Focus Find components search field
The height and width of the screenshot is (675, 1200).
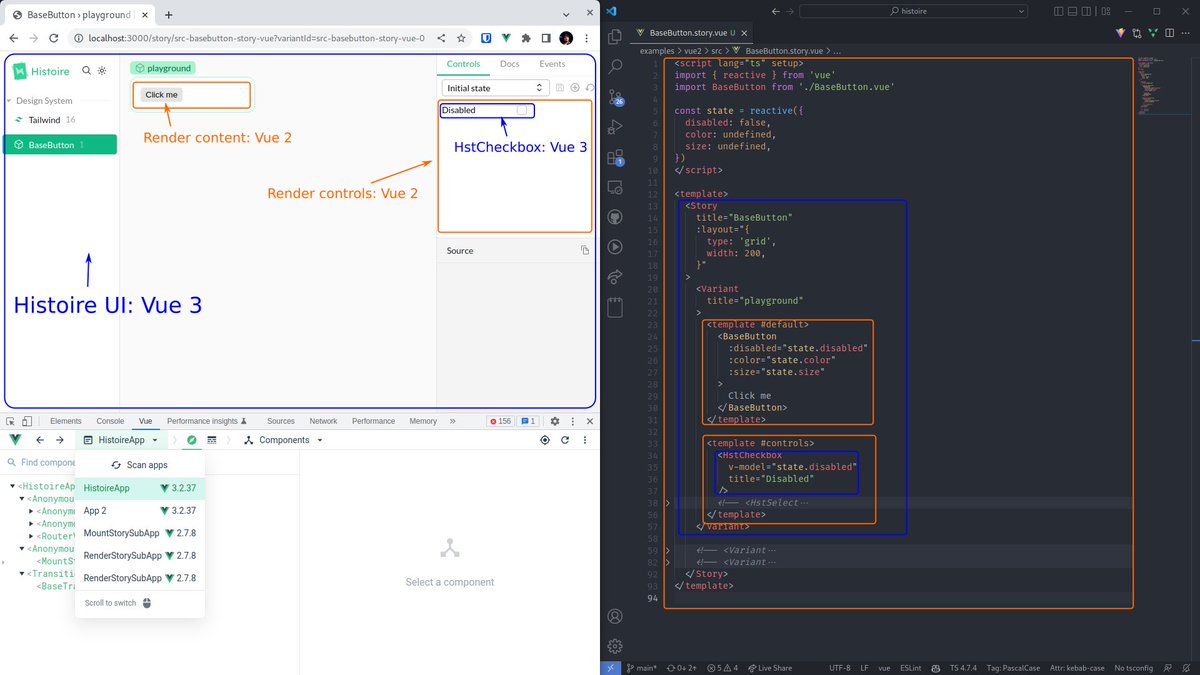coord(40,463)
